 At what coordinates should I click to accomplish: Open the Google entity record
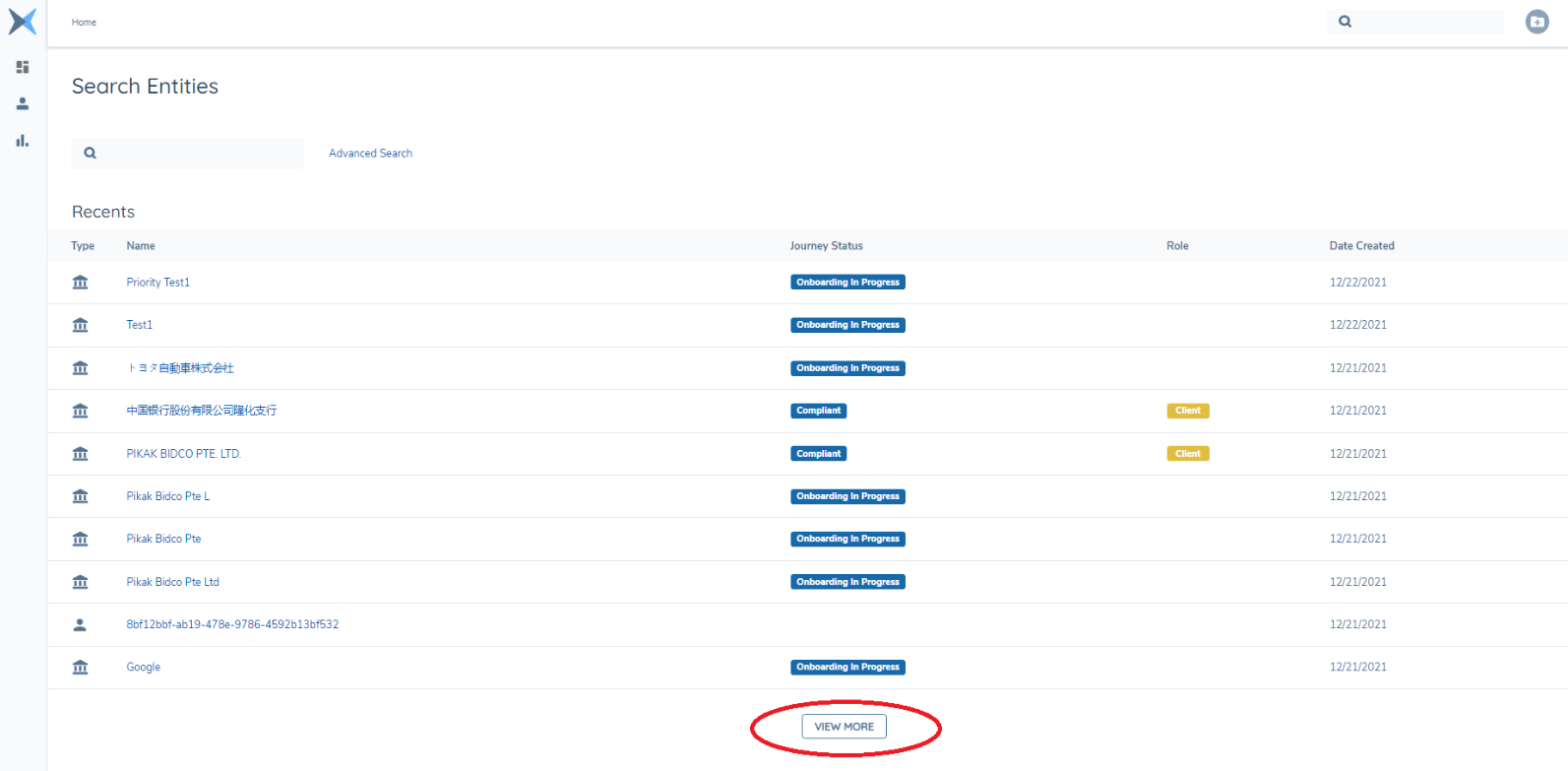tap(143, 668)
